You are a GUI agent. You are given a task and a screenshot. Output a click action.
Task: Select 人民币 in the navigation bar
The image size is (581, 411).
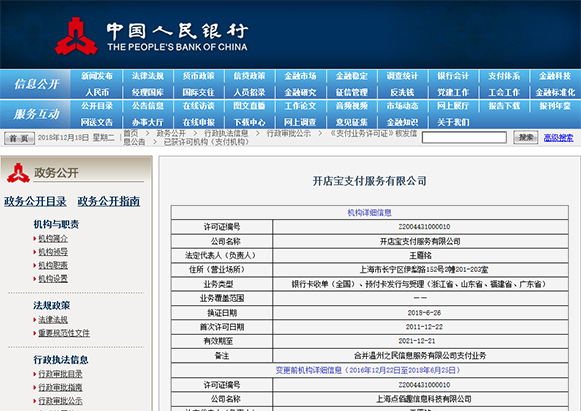pos(97,92)
